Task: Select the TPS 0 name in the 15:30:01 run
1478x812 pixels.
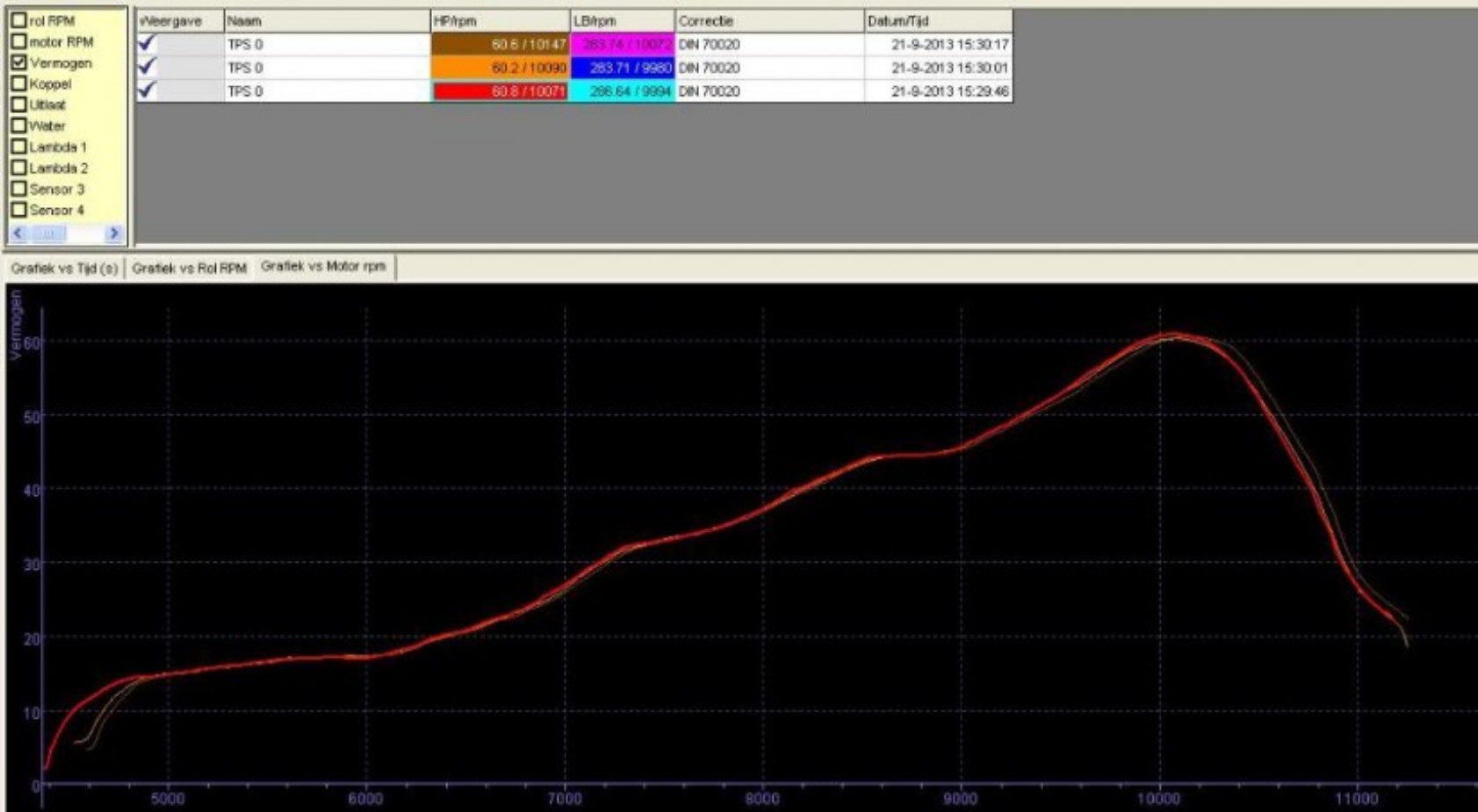Action: (x=245, y=68)
